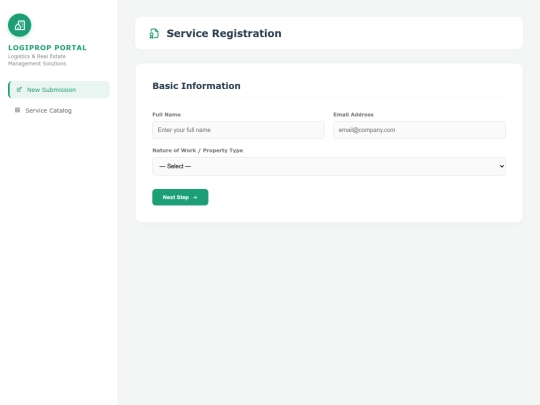This screenshot has width=540, height=405.
Task: Click the Service Registration header document icon
Action: [154, 33]
